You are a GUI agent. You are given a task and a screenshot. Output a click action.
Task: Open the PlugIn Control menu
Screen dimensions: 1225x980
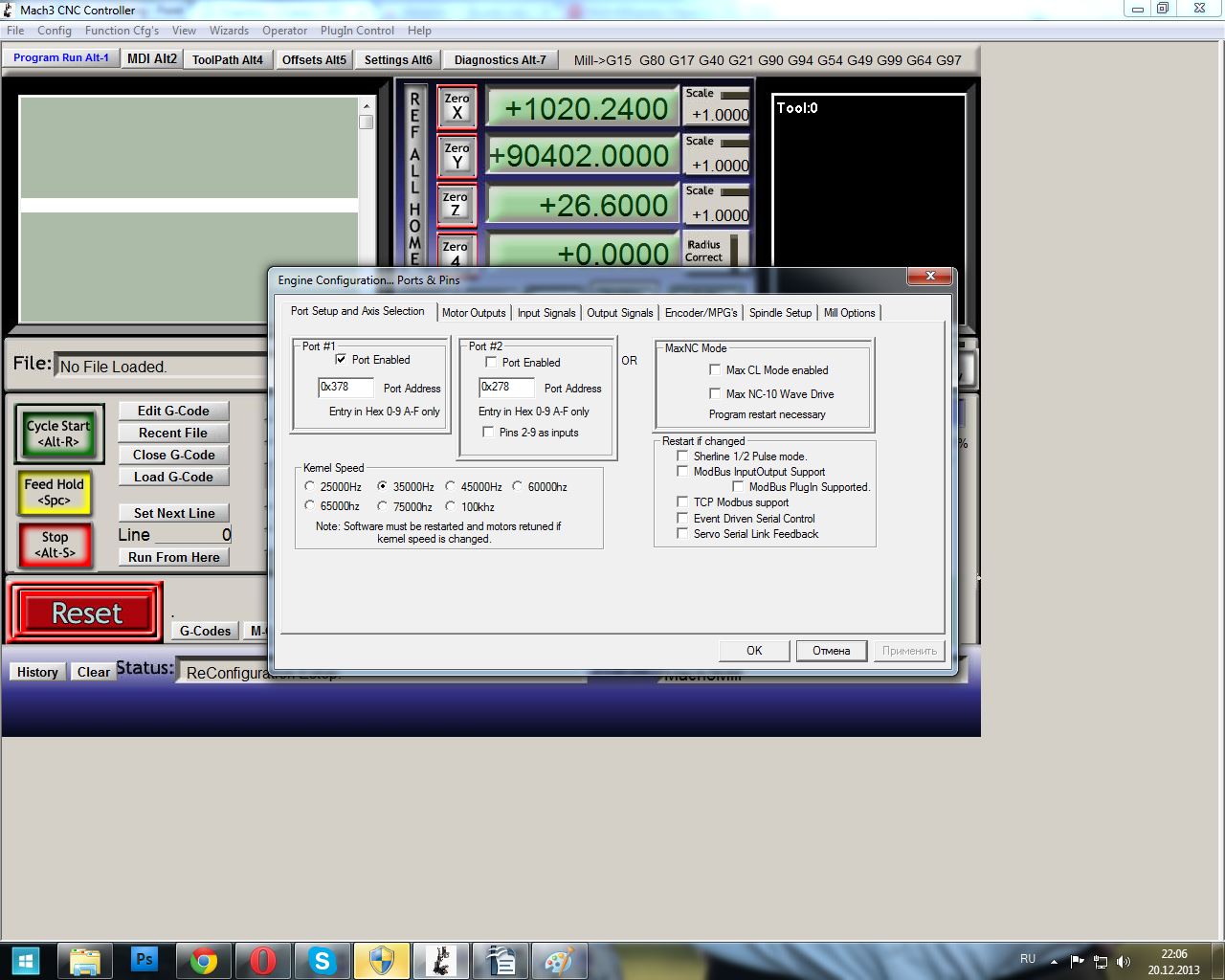click(x=357, y=31)
